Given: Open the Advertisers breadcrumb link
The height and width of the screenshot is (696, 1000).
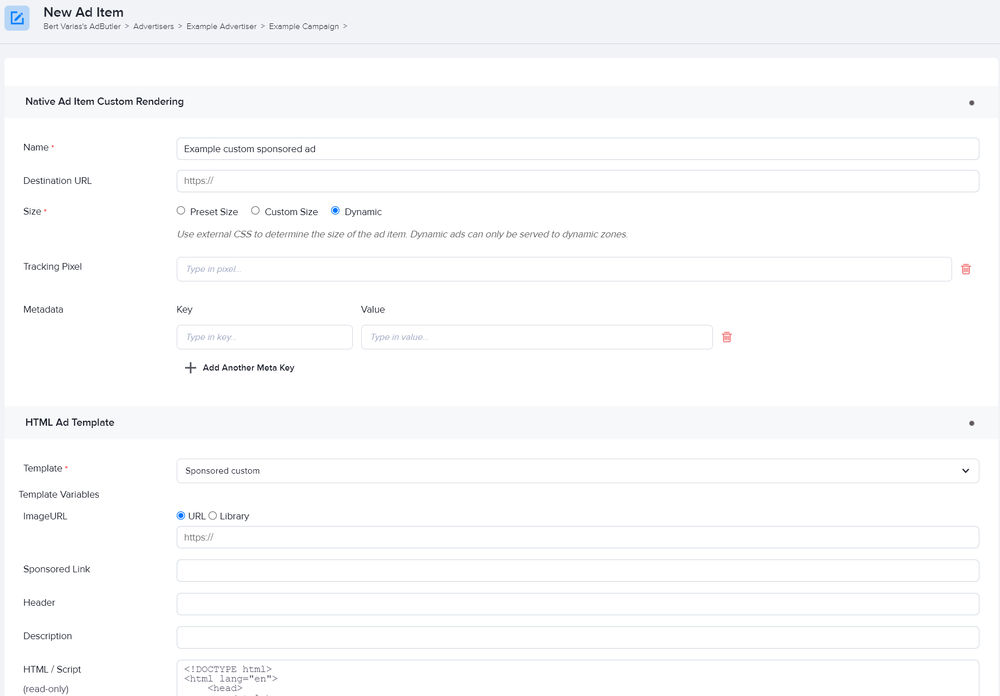Looking at the screenshot, I should [x=153, y=26].
